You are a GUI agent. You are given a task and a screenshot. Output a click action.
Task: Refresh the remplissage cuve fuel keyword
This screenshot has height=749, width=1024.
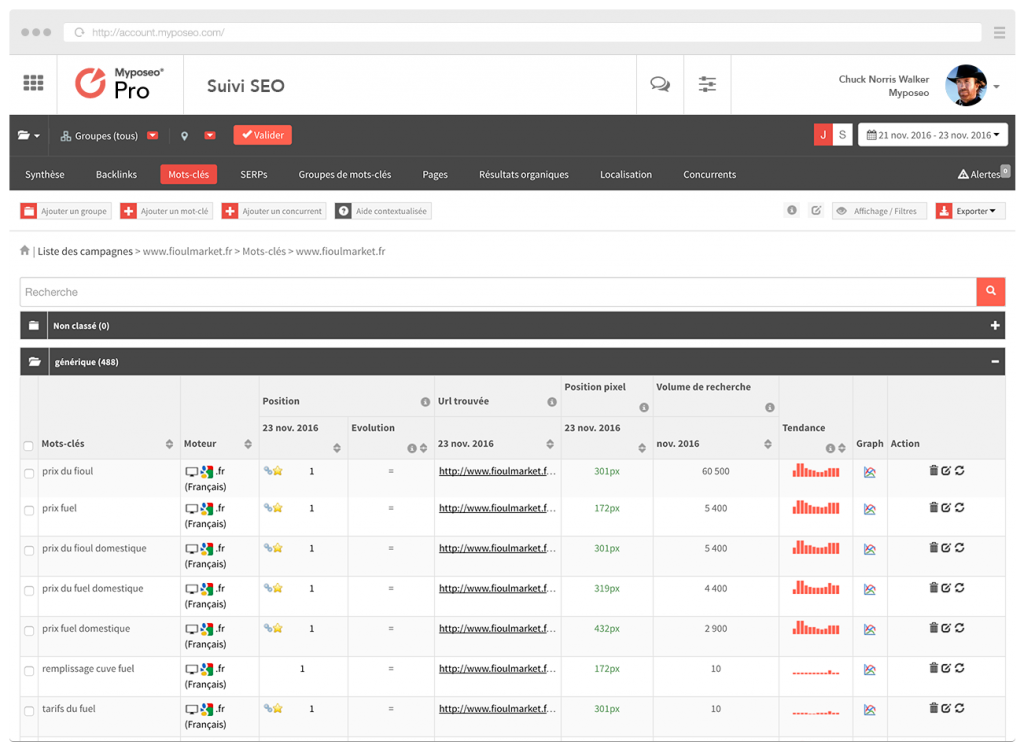point(959,667)
